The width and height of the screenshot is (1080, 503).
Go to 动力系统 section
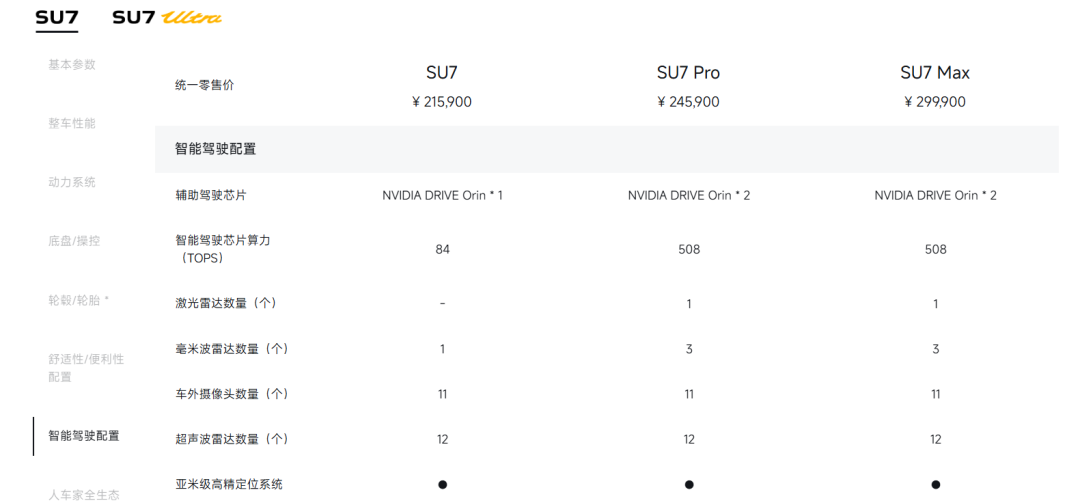point(72,183)
